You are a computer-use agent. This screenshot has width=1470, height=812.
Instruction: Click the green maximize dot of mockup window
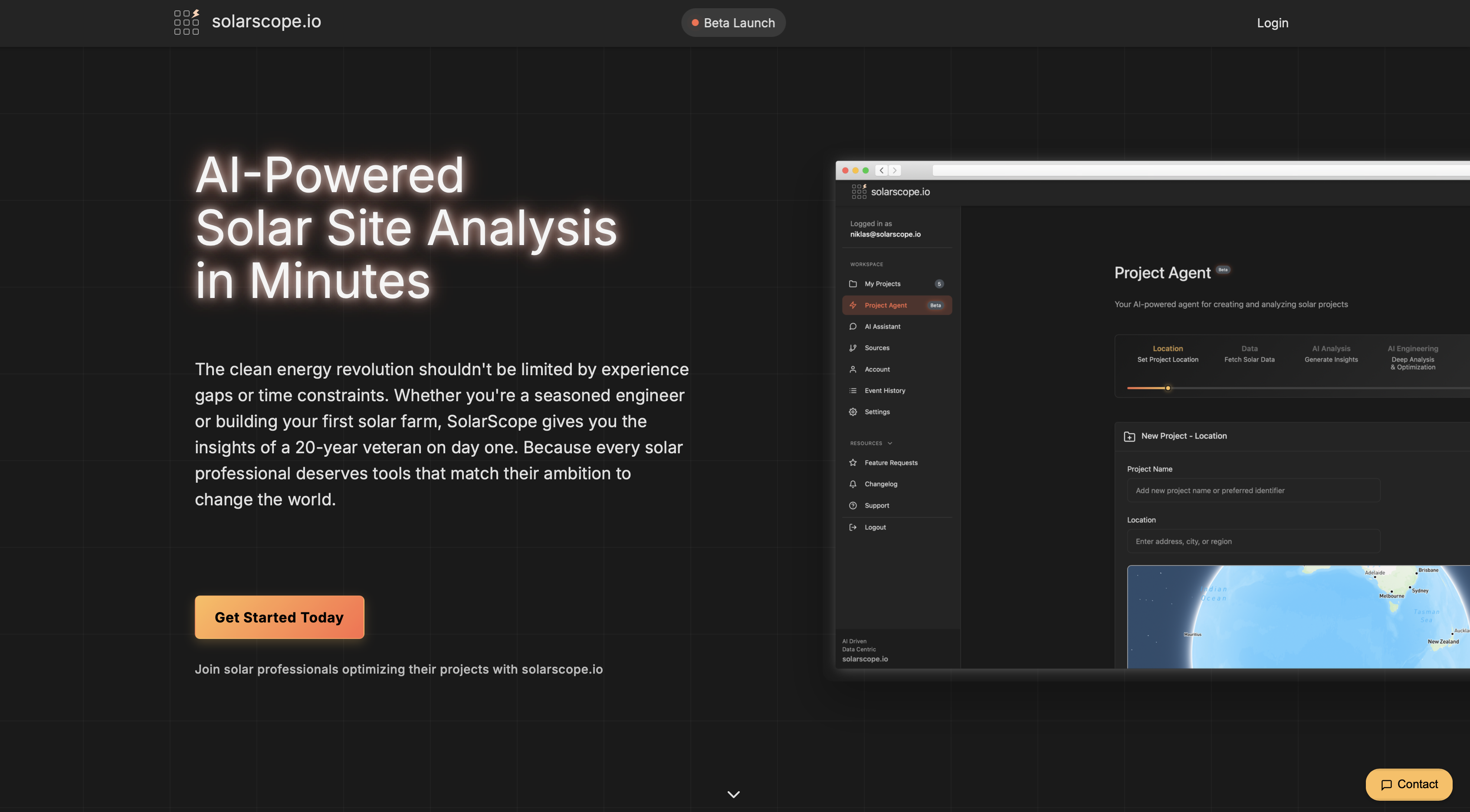tap(866, 170)
